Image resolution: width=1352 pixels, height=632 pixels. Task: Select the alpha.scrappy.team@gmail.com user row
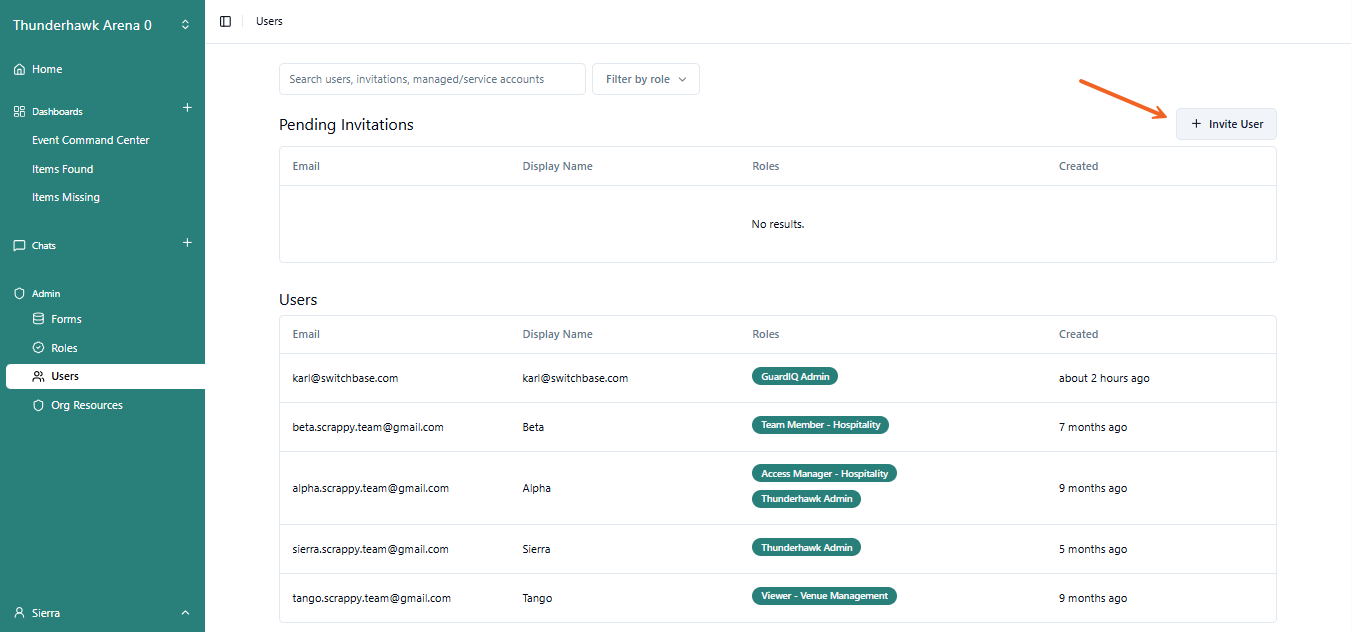[x=370, y=488]
